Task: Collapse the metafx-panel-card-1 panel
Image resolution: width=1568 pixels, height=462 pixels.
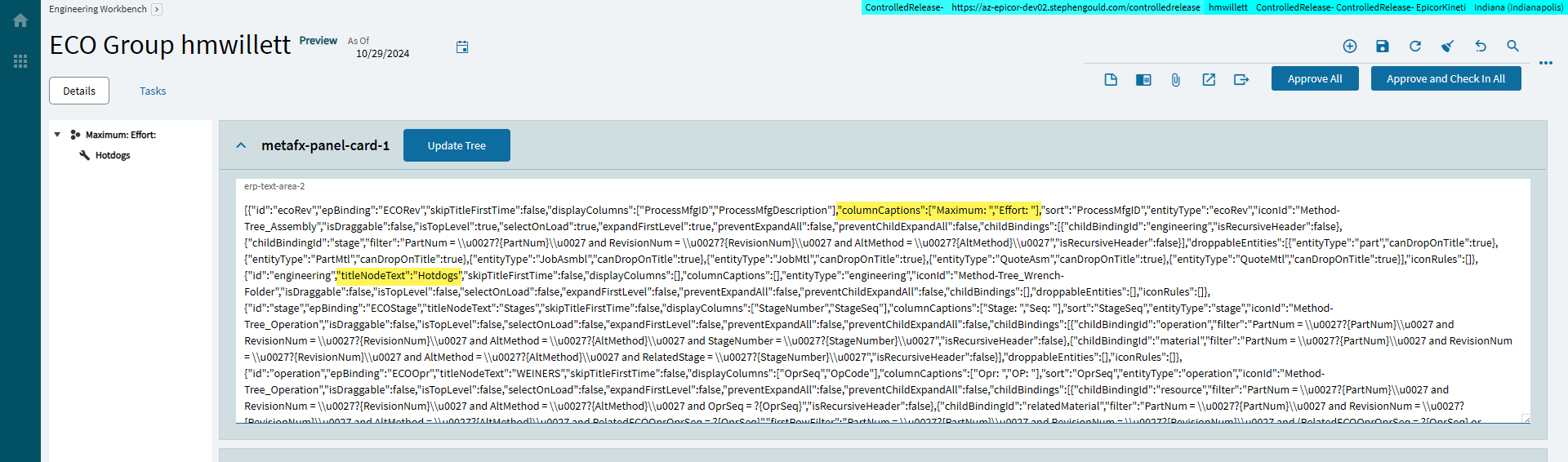Action: pos(241,145)
